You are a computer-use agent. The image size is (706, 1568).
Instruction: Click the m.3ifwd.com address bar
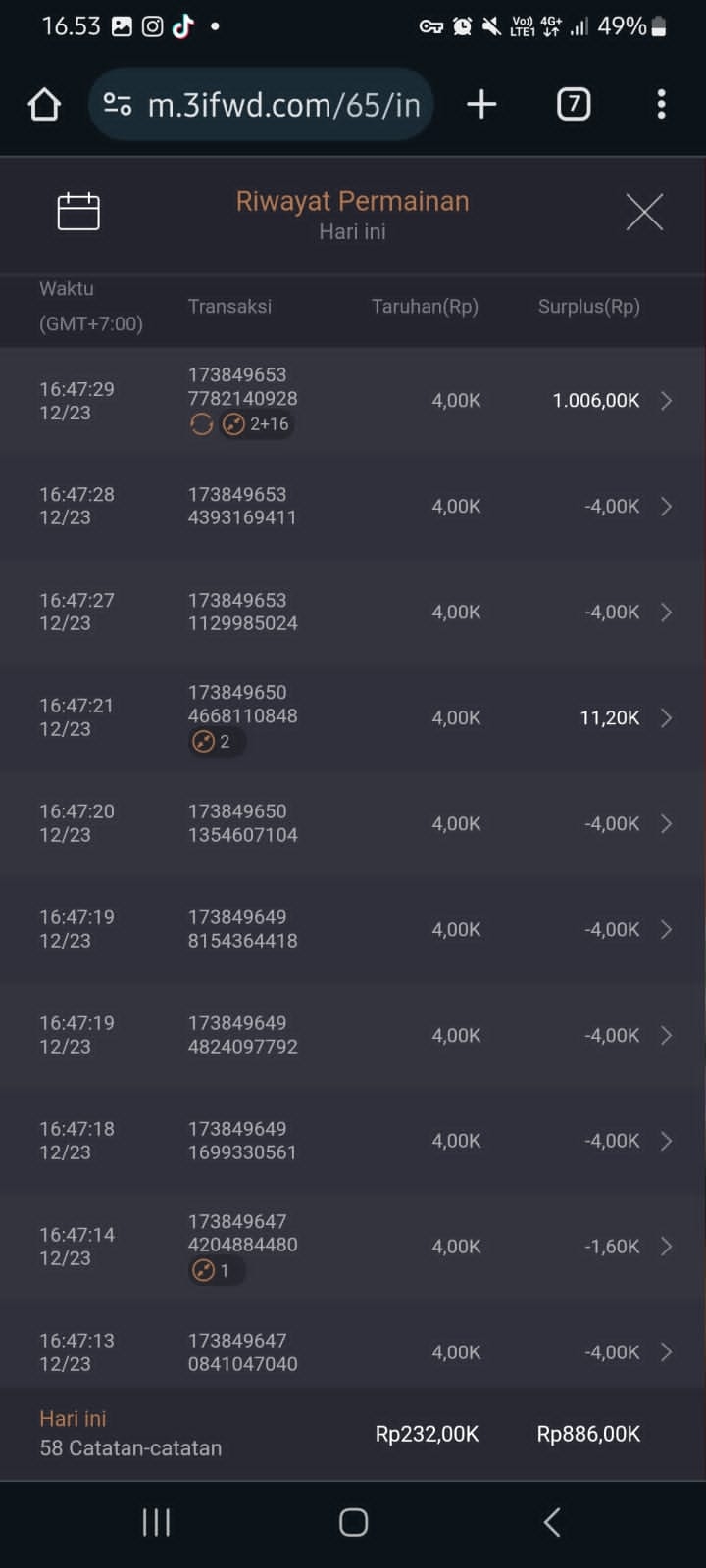pos(283,104)
